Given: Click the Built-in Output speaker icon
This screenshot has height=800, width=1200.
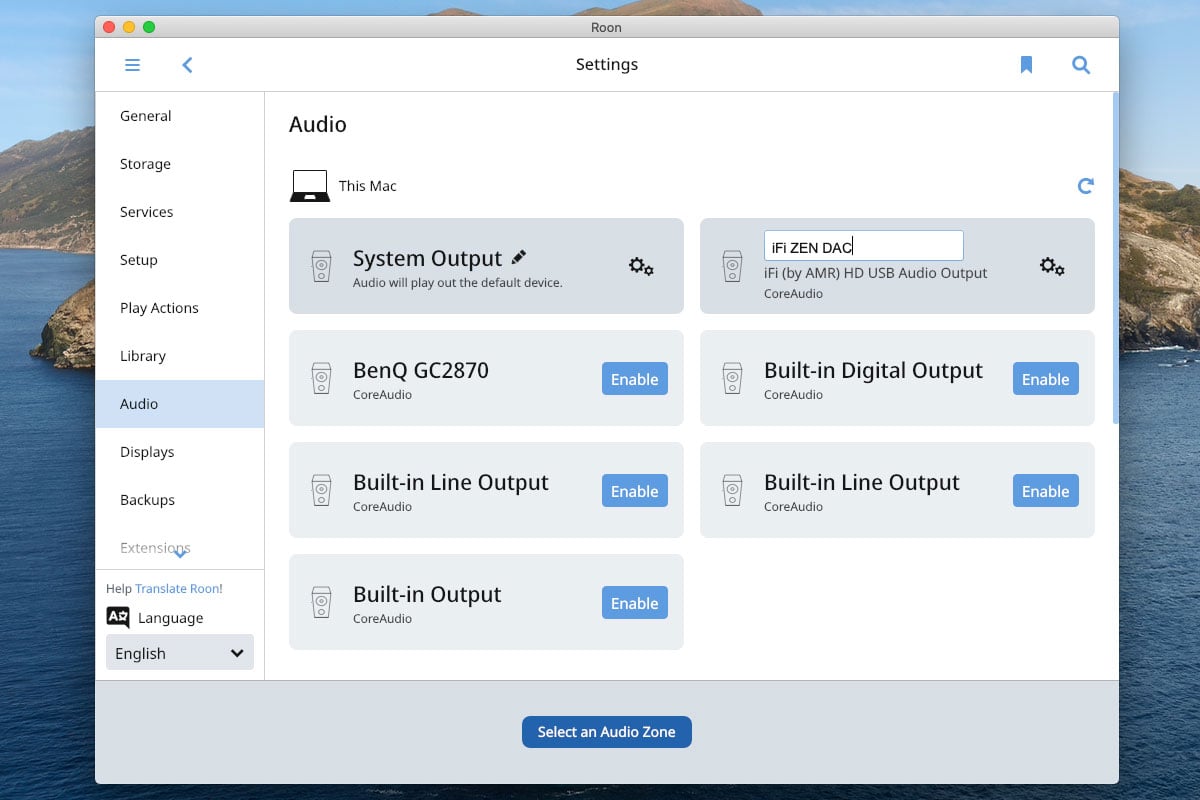Looking at the screenshot, I should (x=321, y=602).
